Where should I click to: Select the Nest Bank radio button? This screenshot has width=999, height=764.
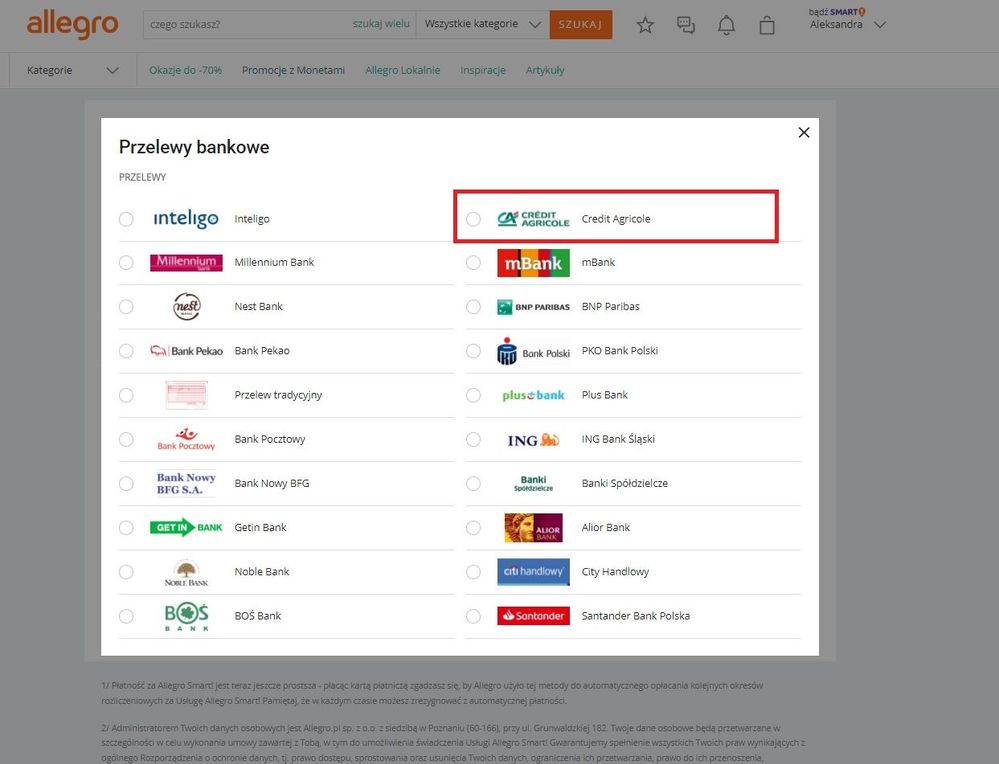point(126,306)
